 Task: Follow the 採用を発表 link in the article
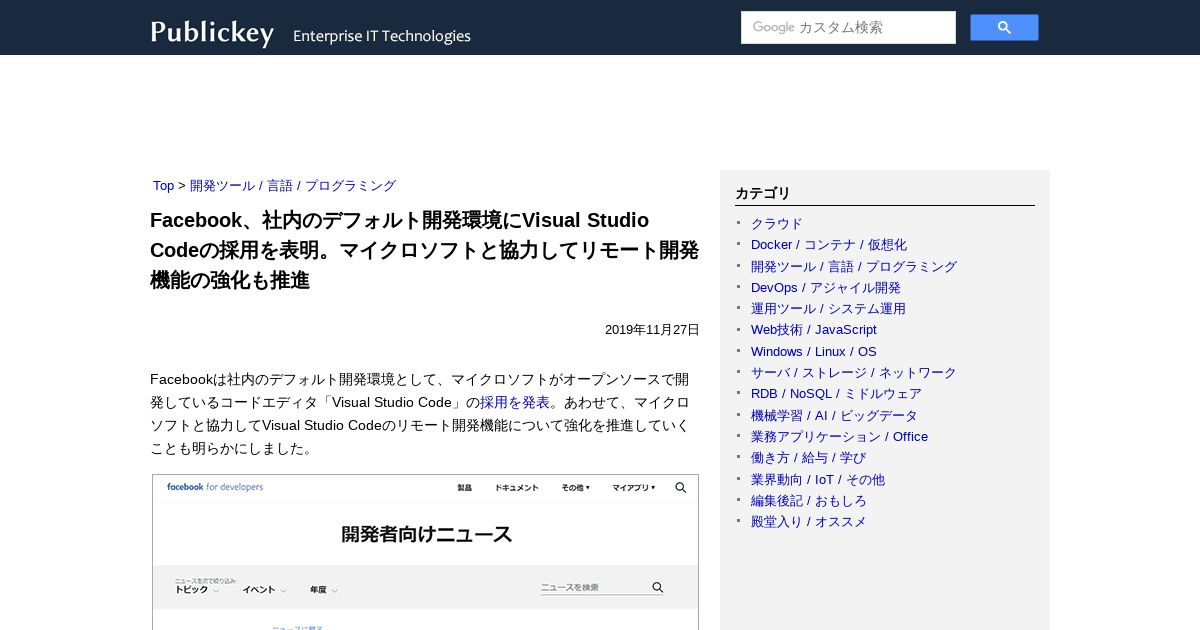click(515, 402)
